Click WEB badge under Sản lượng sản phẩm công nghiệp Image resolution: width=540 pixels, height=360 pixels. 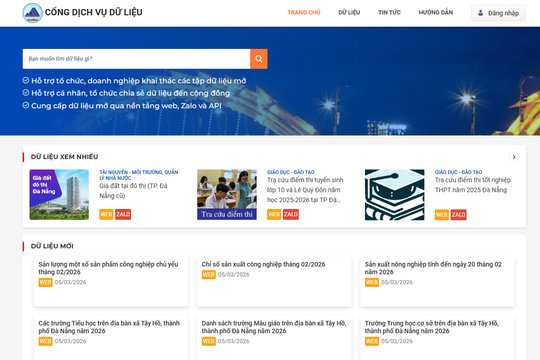[x=45, y=282]
